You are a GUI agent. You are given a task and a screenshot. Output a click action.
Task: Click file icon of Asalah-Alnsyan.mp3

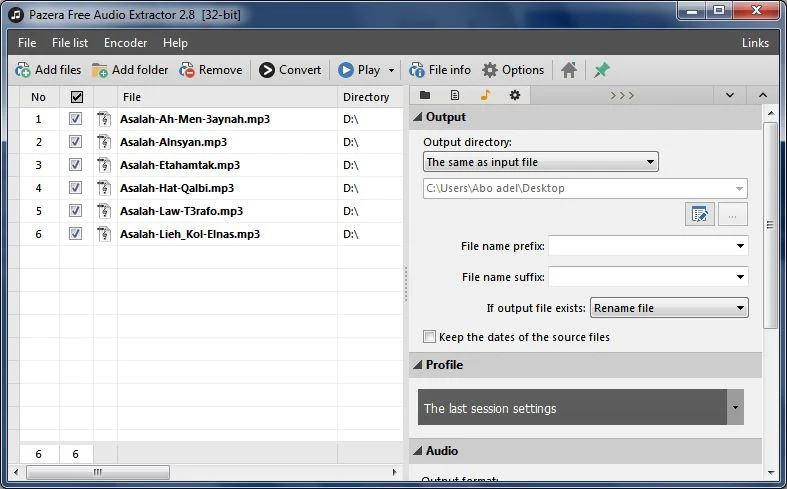[104, 142]
